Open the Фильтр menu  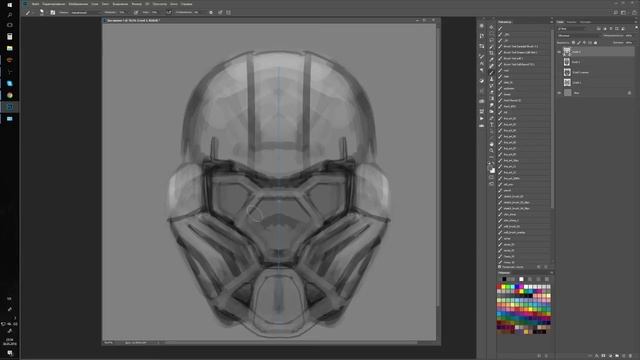pos(137,4)
